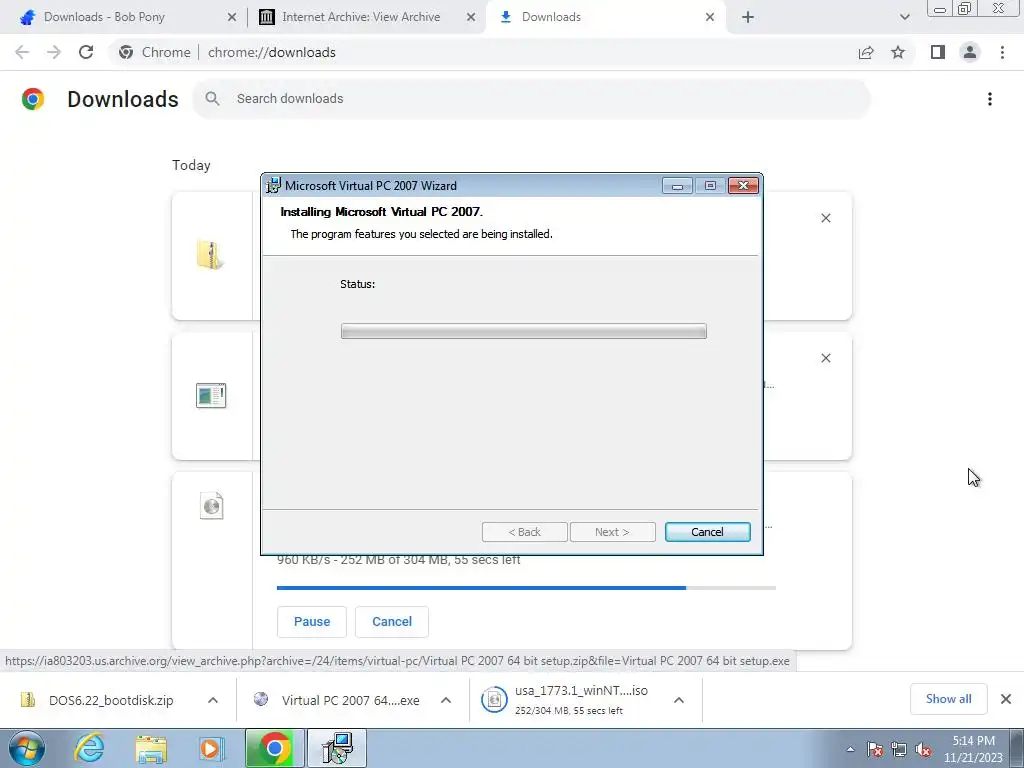Remove the zip download entry from list
Image resolution: width=1024 pixels, height=768 pixels.
(825, 218)
